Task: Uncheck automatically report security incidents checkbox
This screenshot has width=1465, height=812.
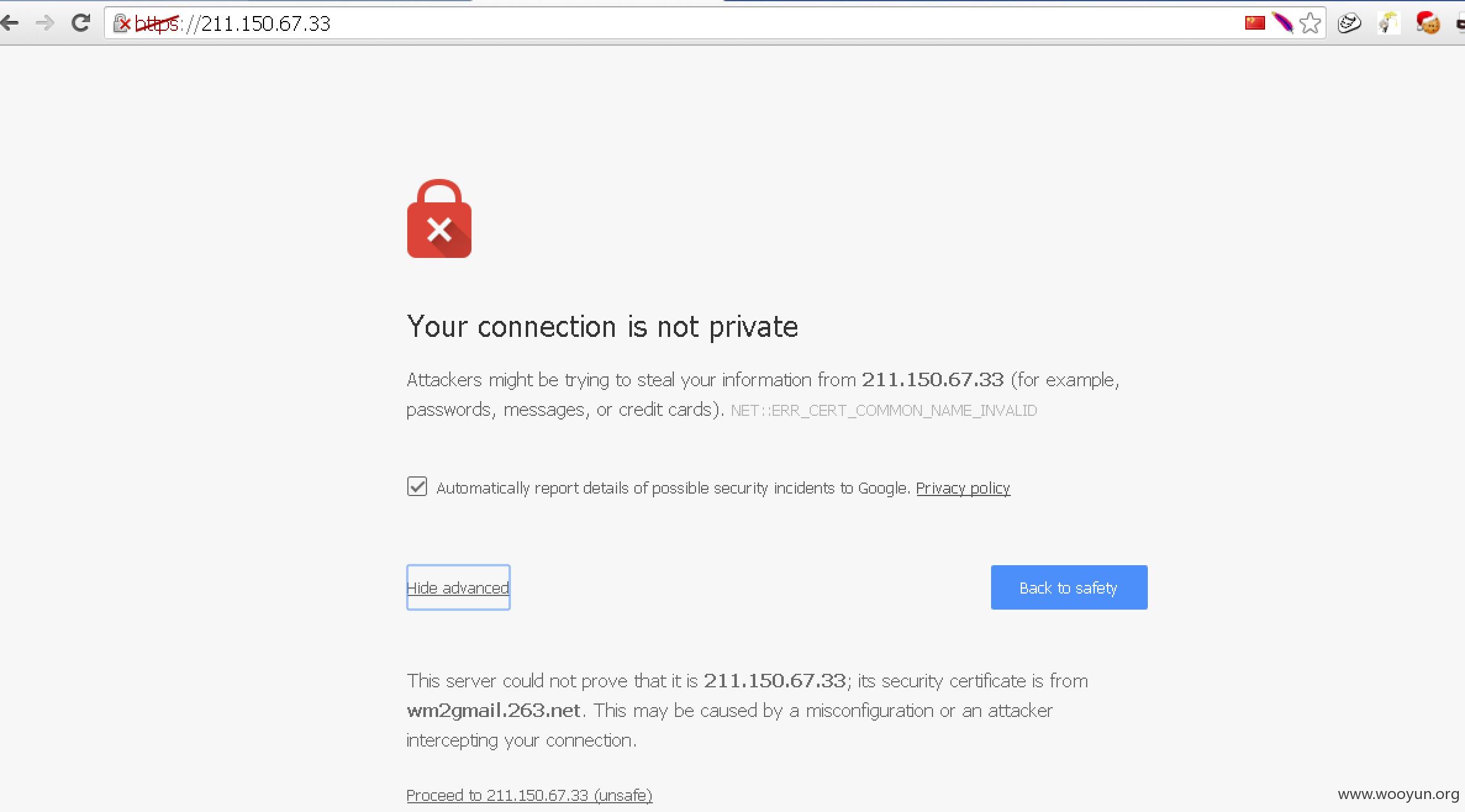Action: [x=417, y=486]
